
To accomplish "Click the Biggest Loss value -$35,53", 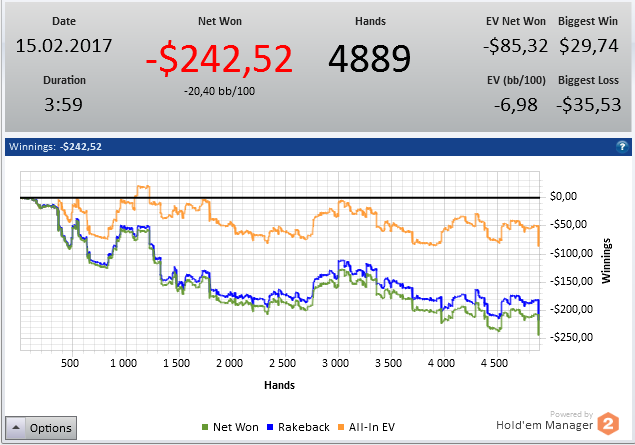I will coord(588,105).
